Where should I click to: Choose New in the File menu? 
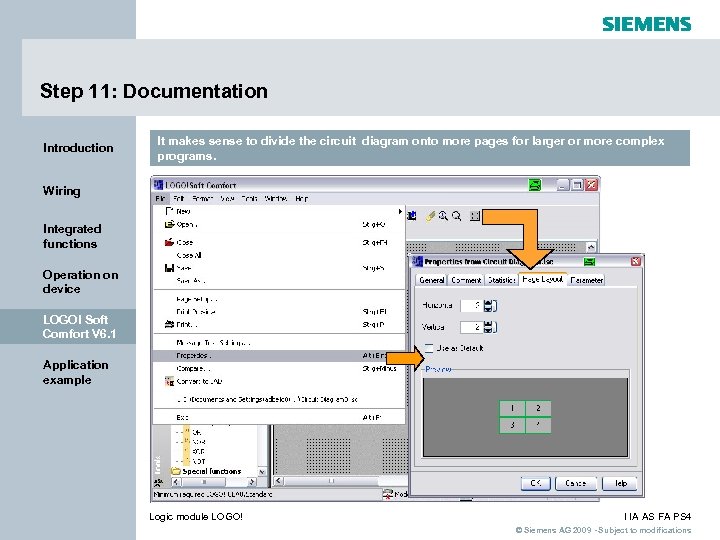(x=279, y=211)
